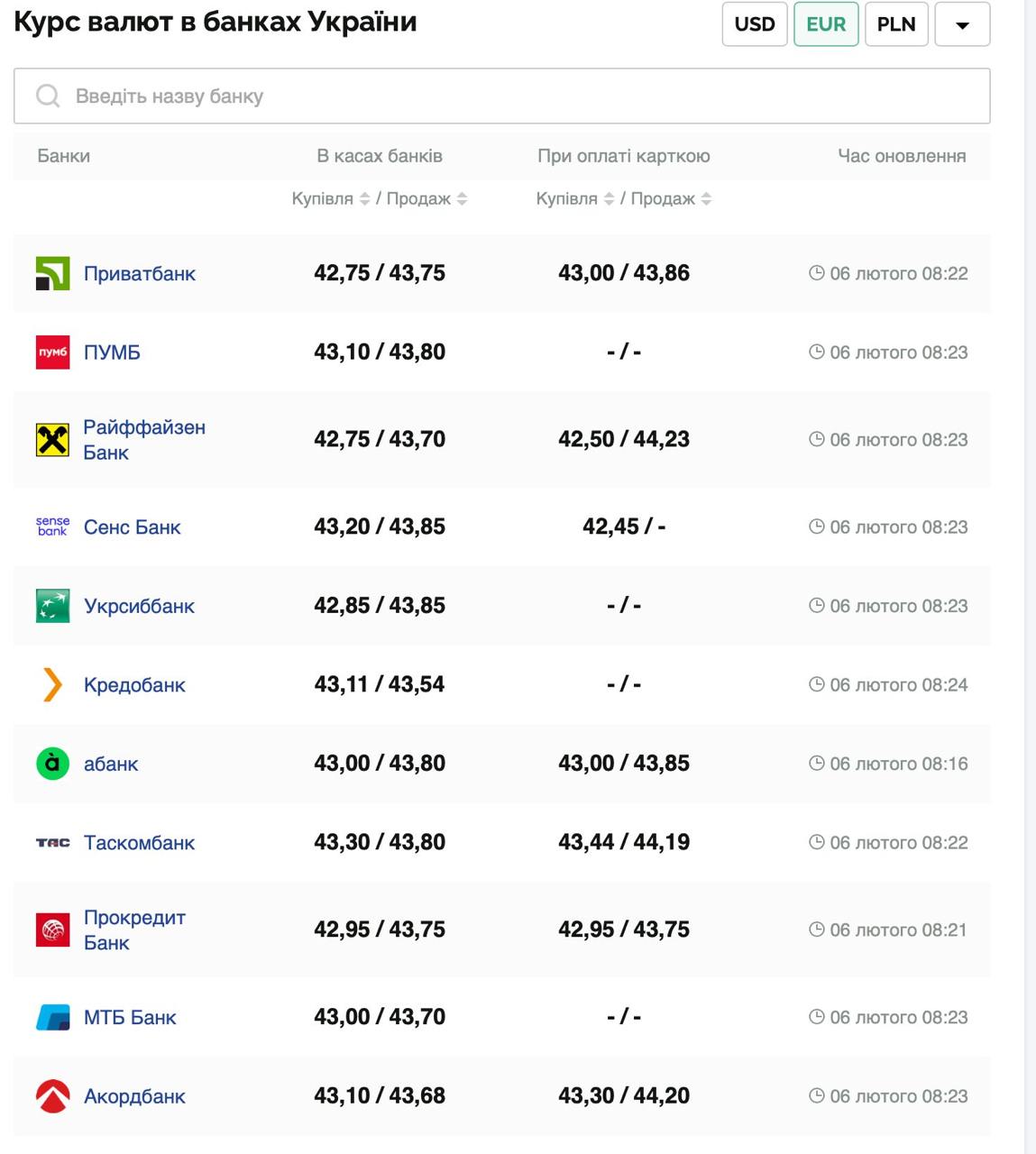Image resolution: width=1036 pixels, height=1154 pixels.
Task: Click the red ПУМБ logo icon
Action: 52,353
